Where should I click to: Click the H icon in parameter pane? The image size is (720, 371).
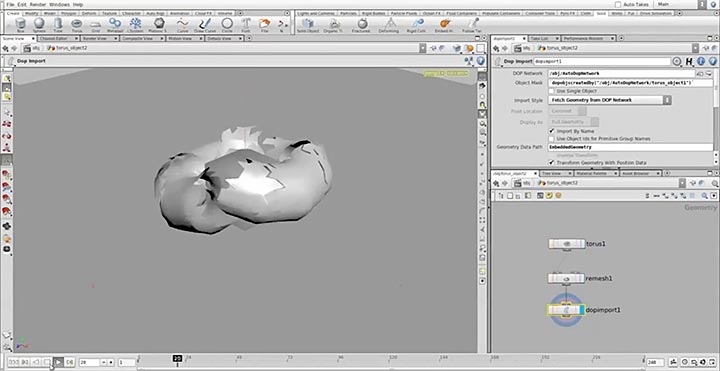689,61
